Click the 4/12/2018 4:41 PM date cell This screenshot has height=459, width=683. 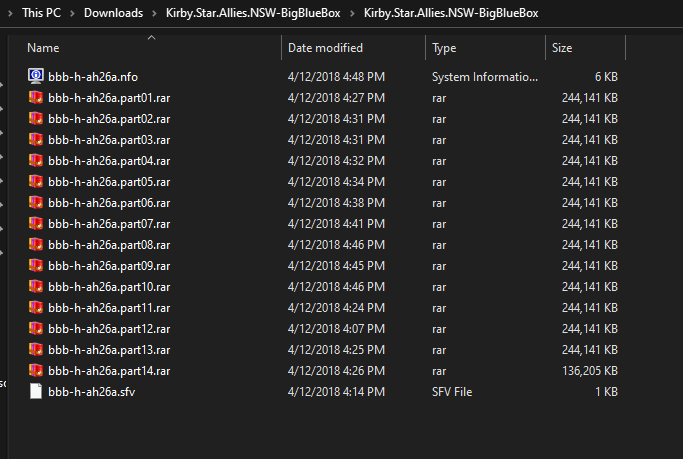coord(336,224)
